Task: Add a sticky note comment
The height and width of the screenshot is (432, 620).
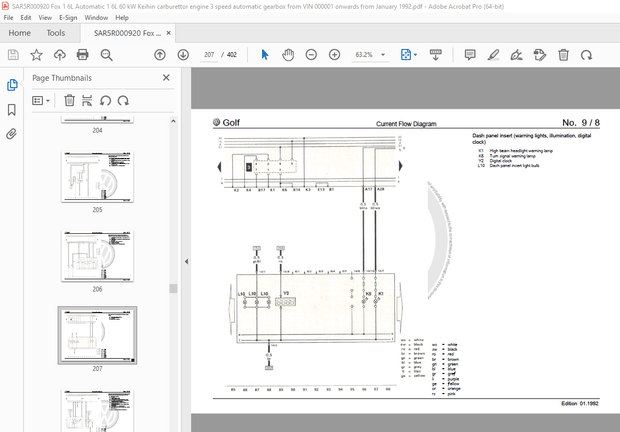Action: coord(470,55)
